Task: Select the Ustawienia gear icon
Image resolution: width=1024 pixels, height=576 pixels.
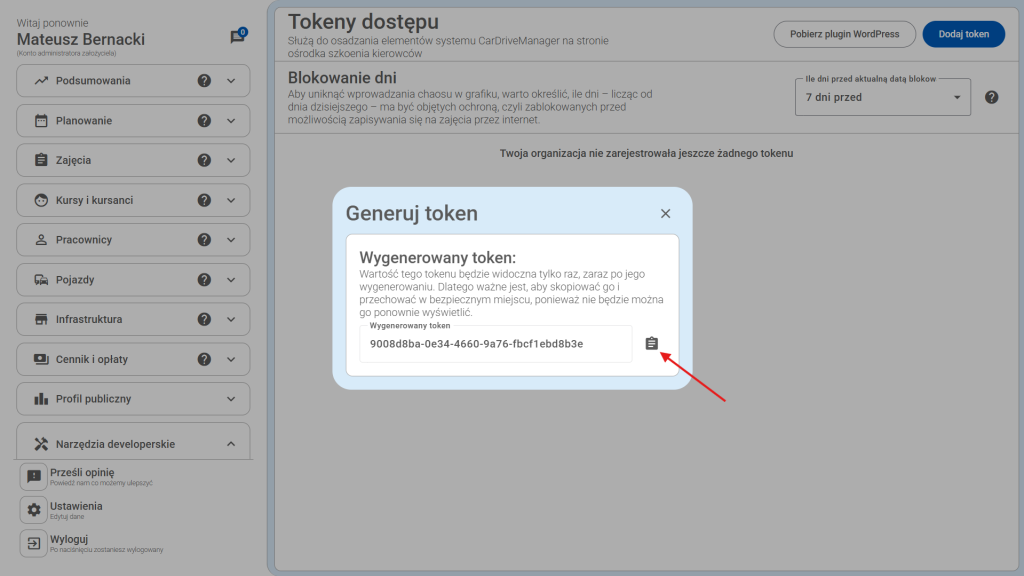Action: [x=33, y=509]
